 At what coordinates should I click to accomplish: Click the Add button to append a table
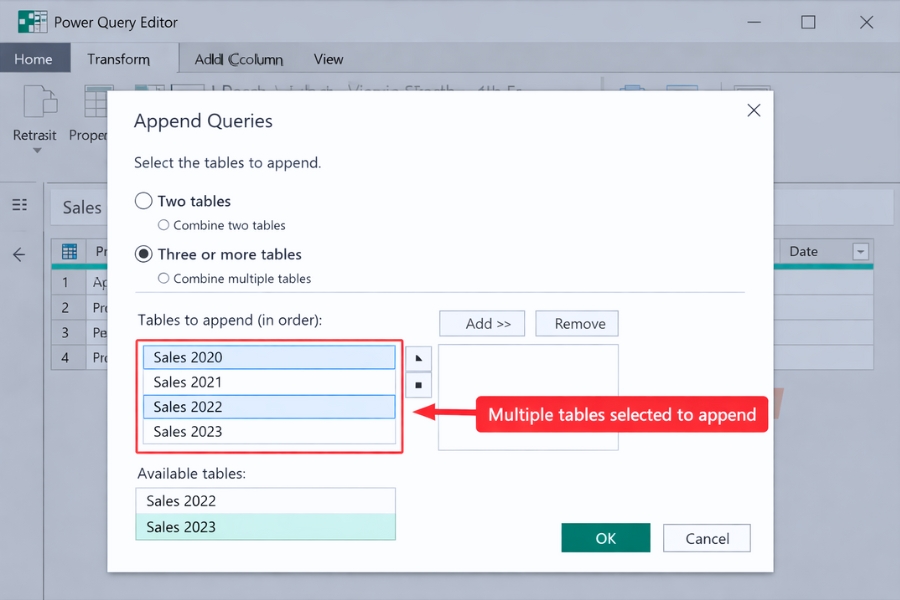point(481,323)
